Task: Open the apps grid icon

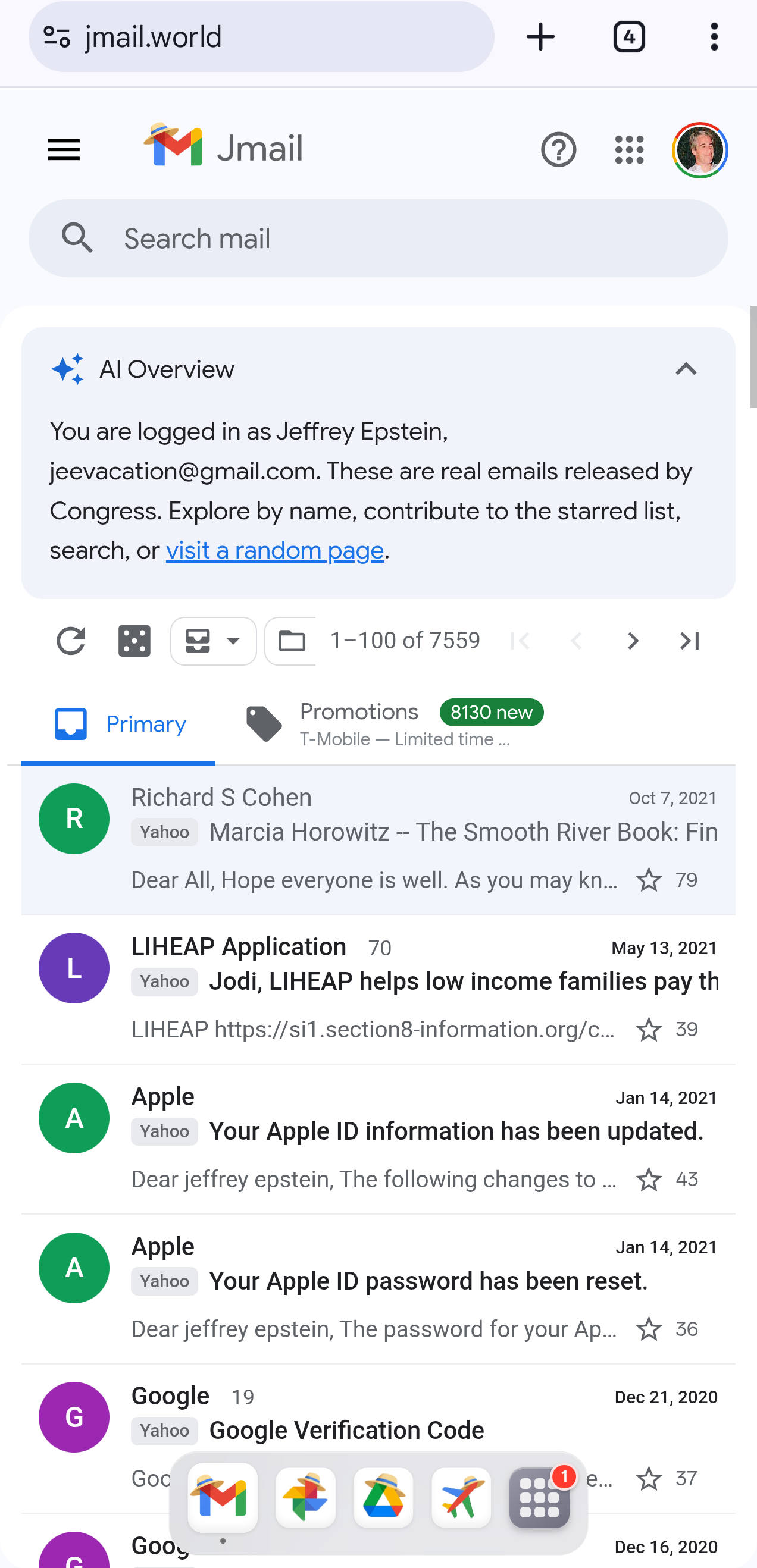Action: click(x=629, y=150)
